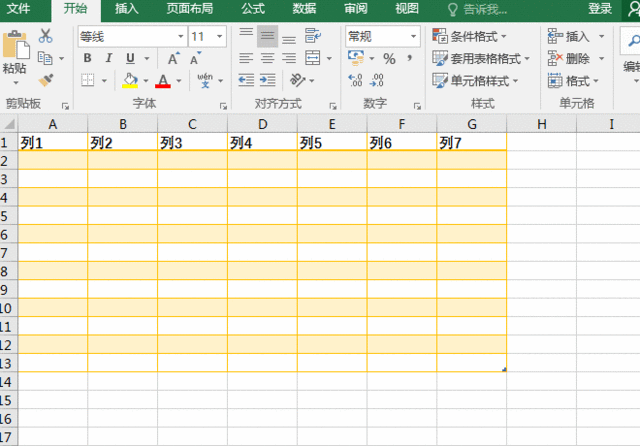
Task: Apply yellow fill color bucket
Action: pyautogui.click(x=130, y=80)
